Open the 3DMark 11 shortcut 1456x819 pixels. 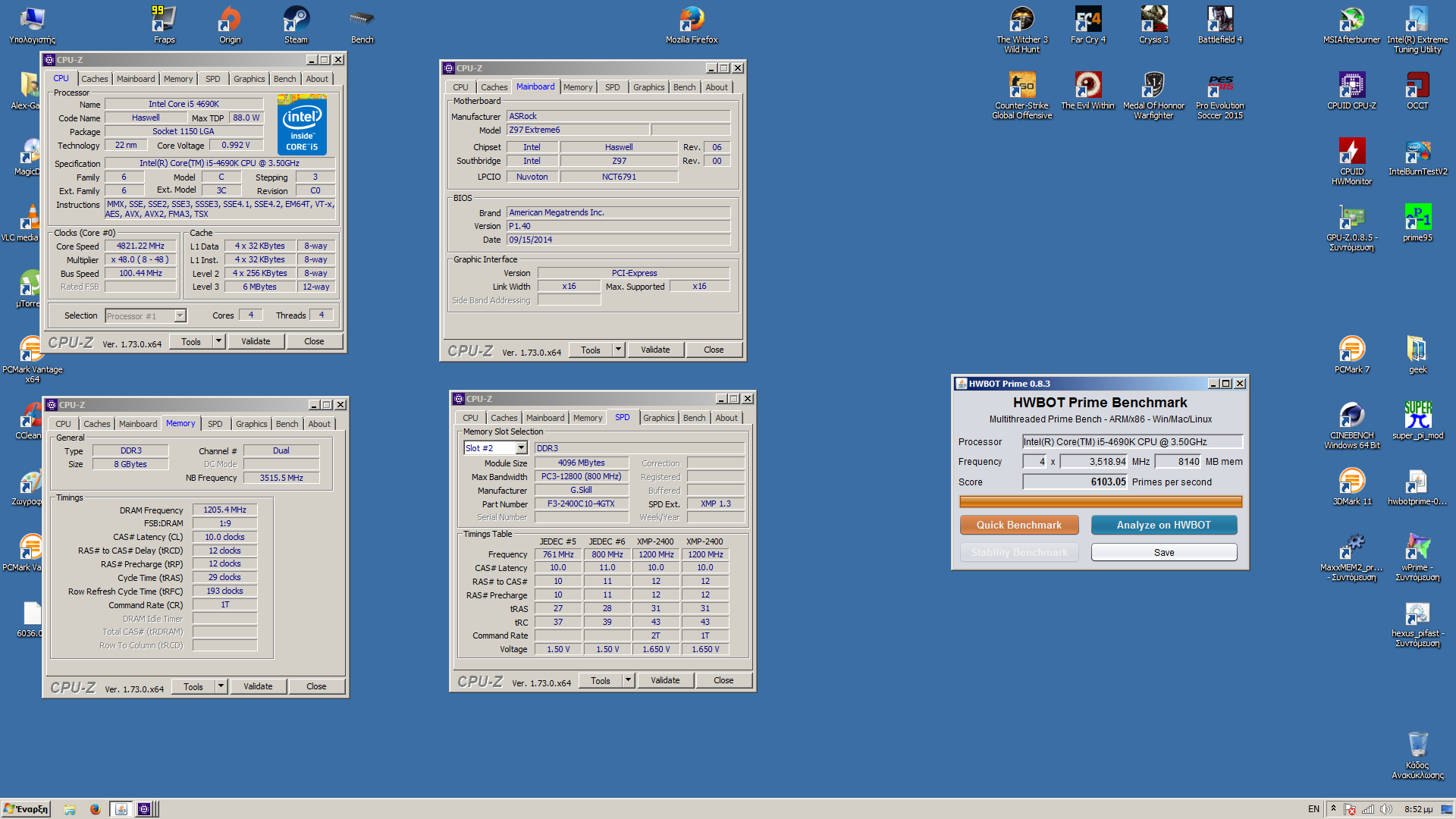click(x=1352, y=486)
